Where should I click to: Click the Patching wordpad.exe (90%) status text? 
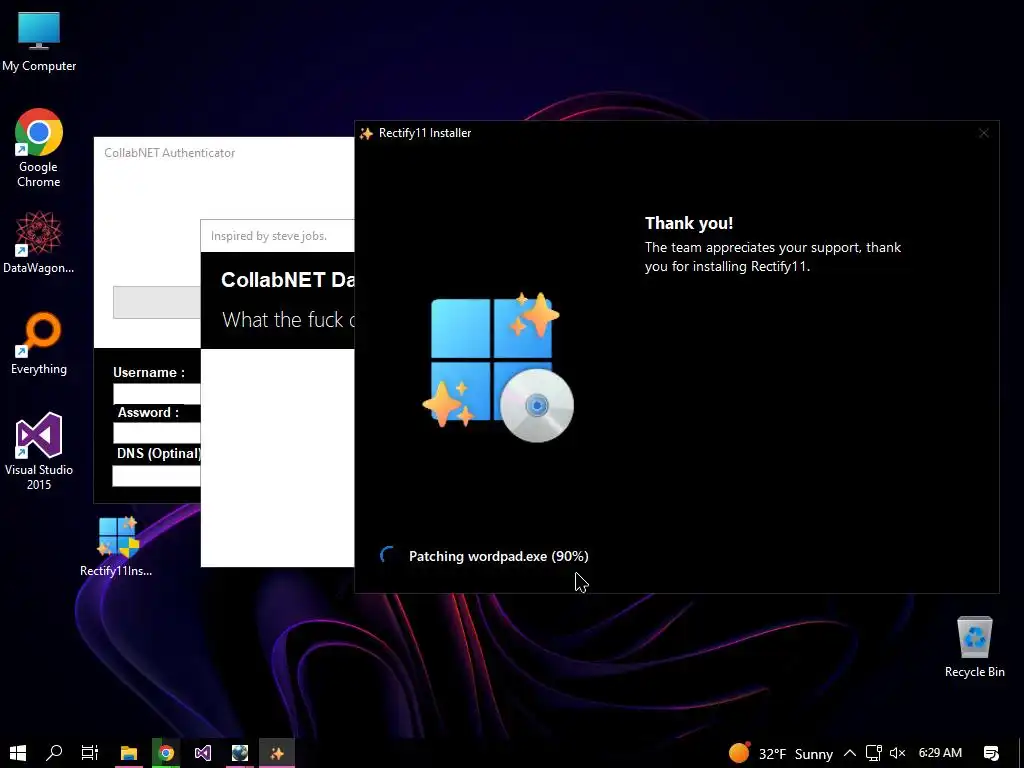(498, 556)
